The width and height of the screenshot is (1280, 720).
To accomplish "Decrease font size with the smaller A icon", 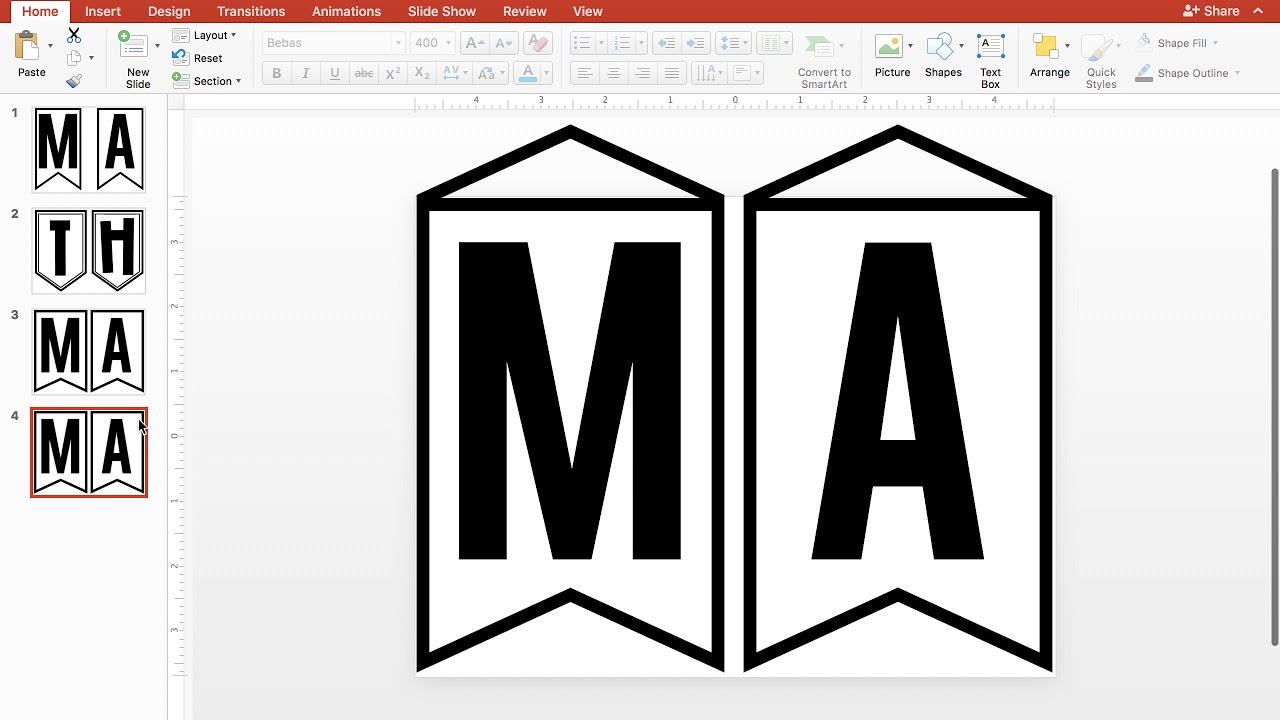I will (x=504, y=43).
